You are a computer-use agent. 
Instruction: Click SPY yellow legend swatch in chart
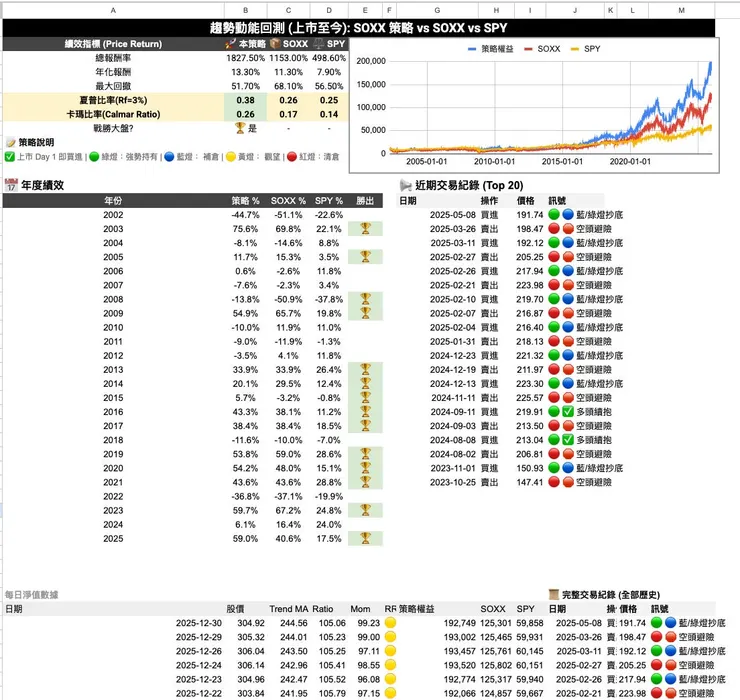[x=574, y=49]
